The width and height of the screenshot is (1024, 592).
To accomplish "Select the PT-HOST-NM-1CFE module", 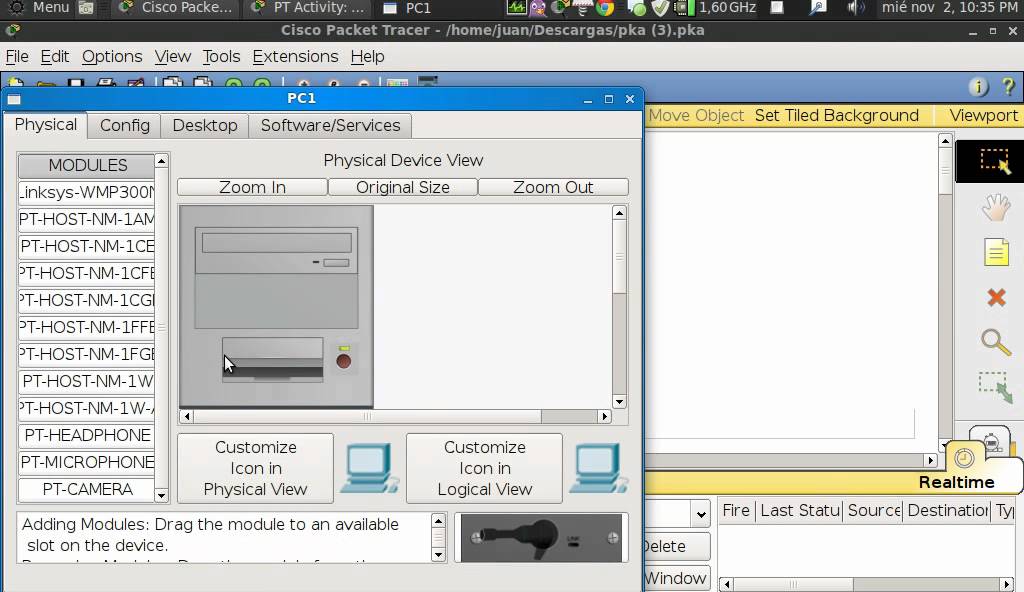I will (87, 273).
